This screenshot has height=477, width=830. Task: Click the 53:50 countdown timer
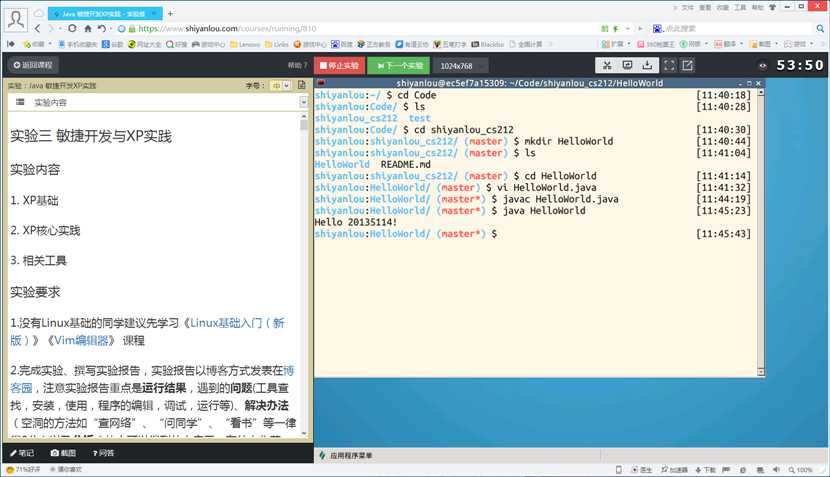pyautogui.click(x=800, y=65)
